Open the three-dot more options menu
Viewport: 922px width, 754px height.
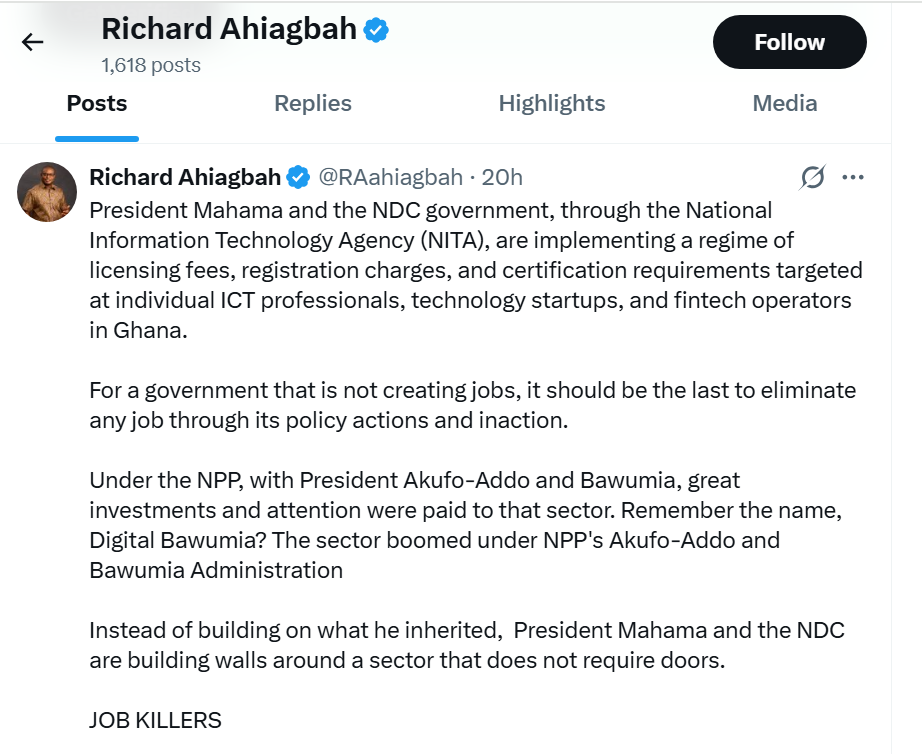[853, 177]
